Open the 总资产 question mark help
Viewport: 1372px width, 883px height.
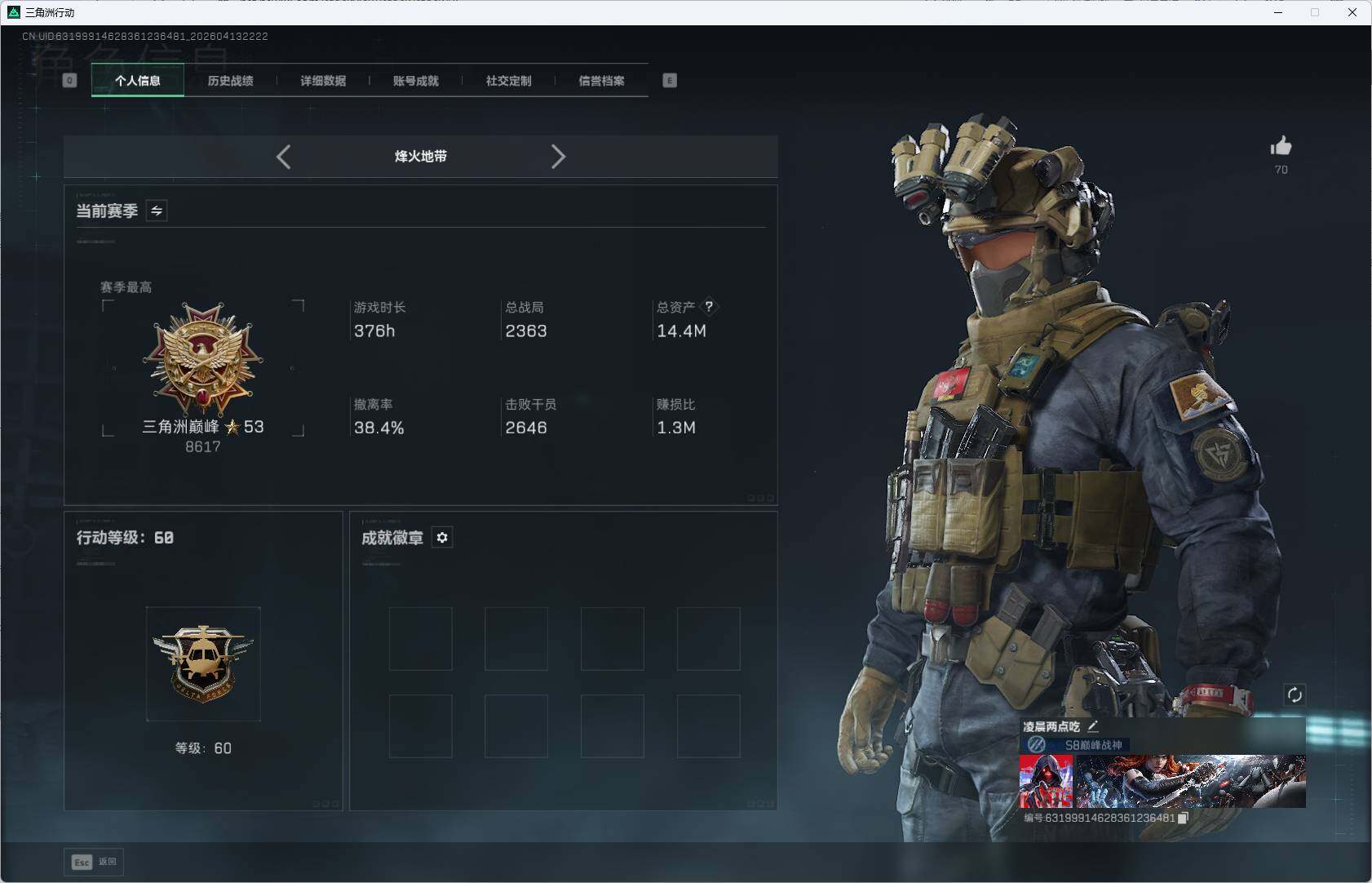(709, 307)
